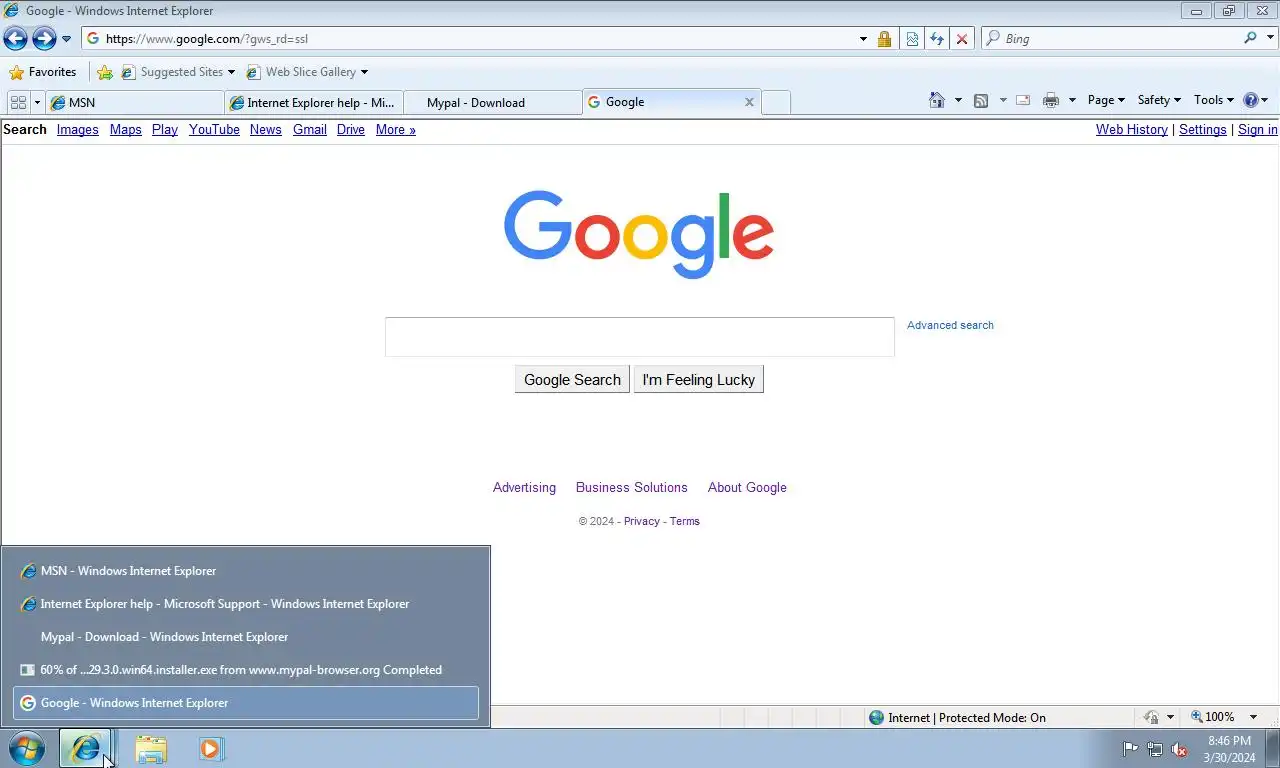This screenshot has height=768, width=1280.
Task: Click the Windows Start button
Action: click(26, 748)
